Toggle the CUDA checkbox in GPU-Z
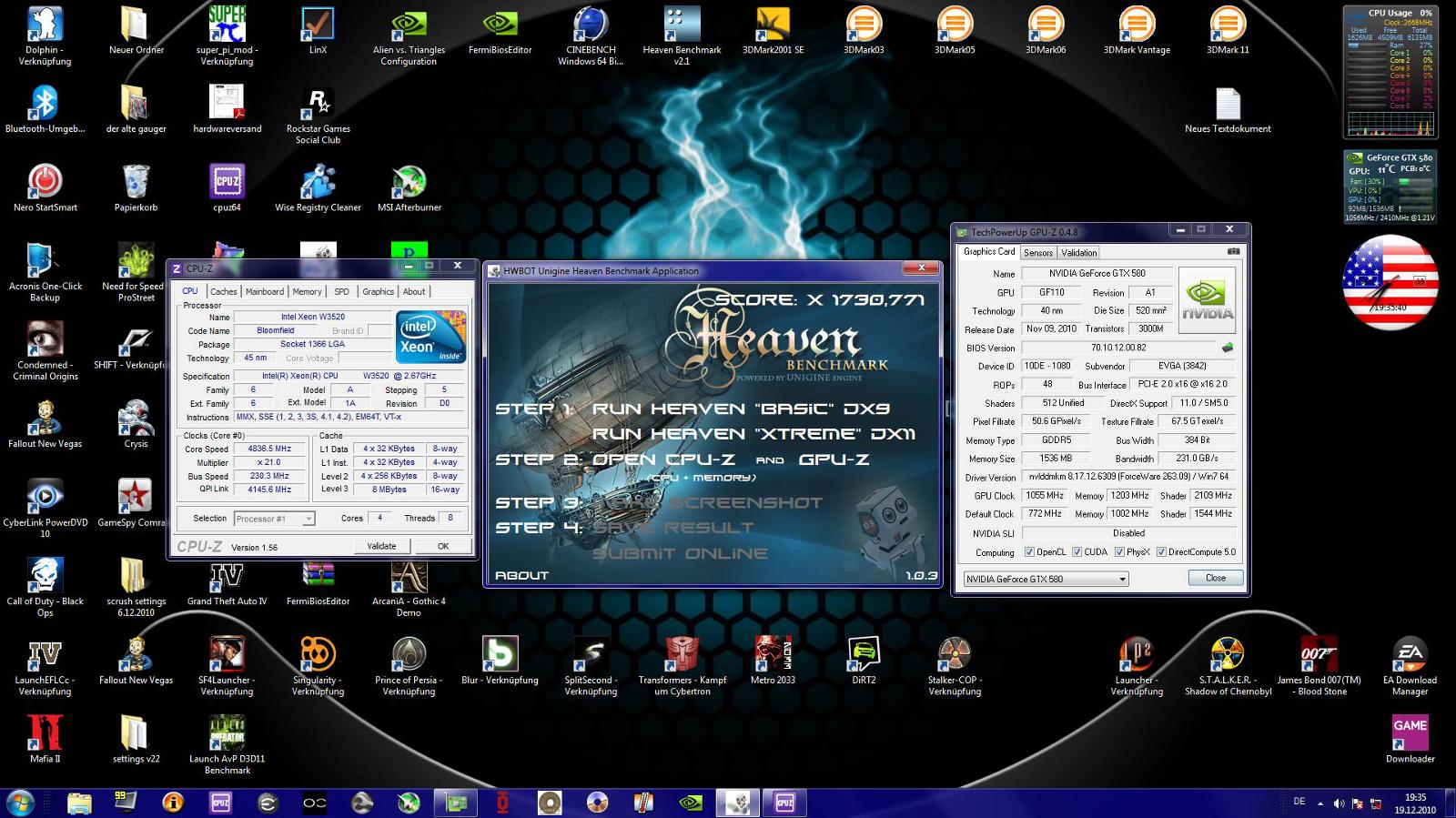1456x818 pixels. click(1077, 551)
